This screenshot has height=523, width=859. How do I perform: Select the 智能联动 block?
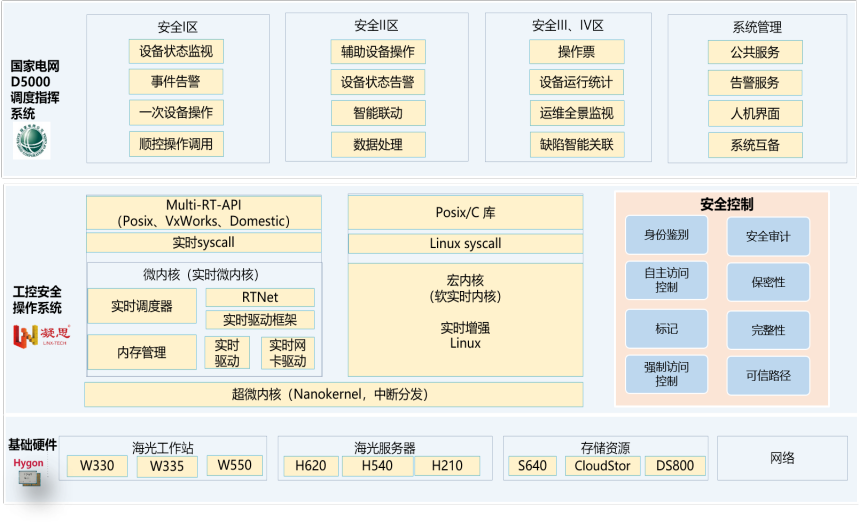pyautogui.click(x=377, y=113)
